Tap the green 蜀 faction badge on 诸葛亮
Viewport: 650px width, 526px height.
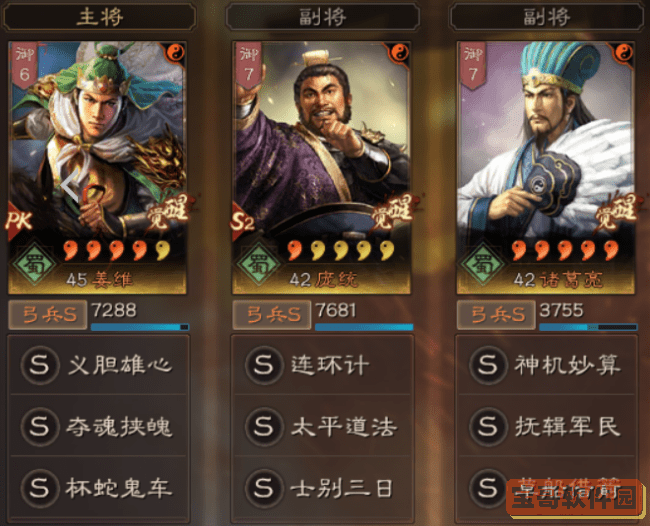(483, 263)
